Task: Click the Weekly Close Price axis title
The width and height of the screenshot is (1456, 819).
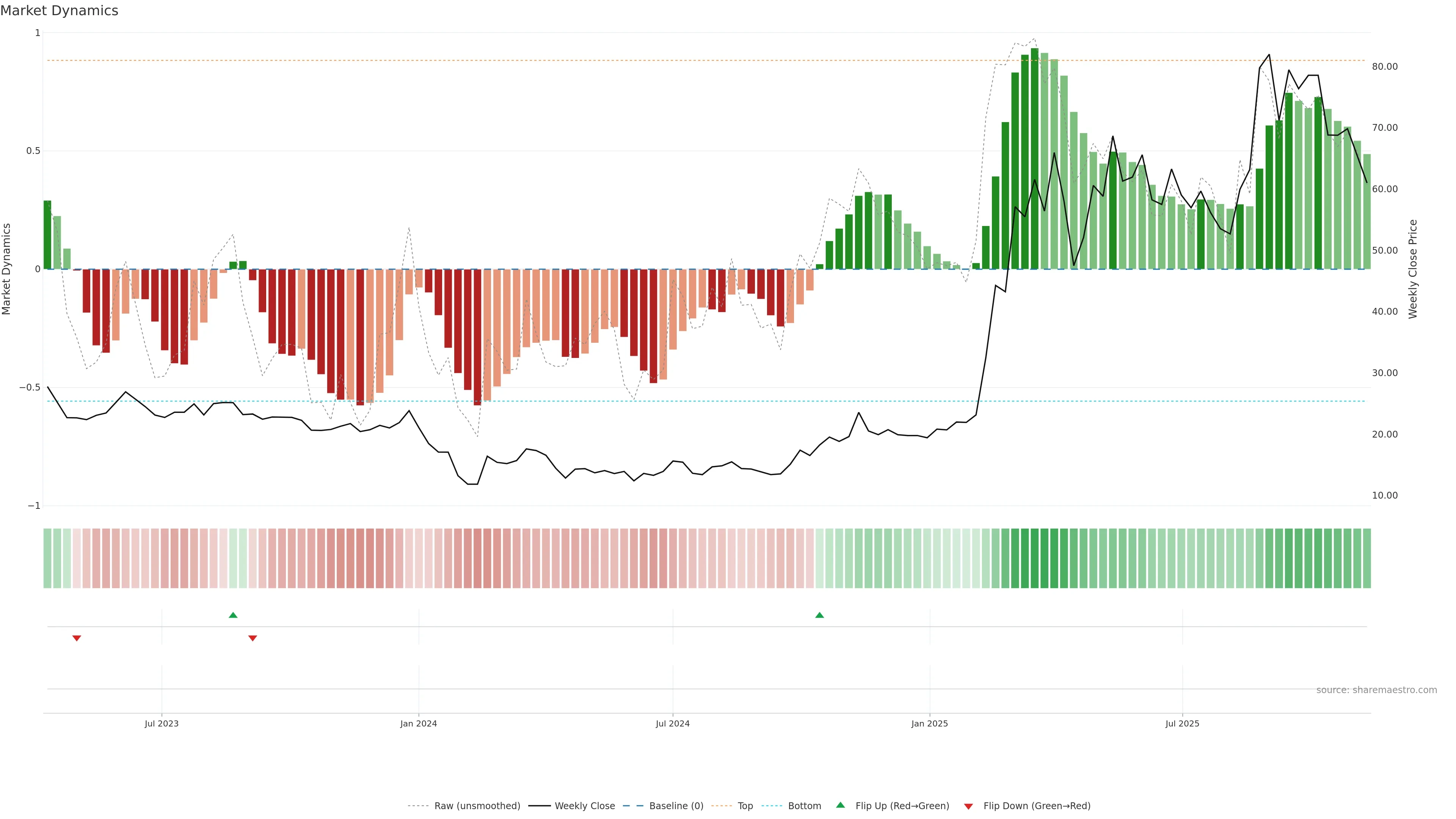Action: click(x=1412, y=269)
